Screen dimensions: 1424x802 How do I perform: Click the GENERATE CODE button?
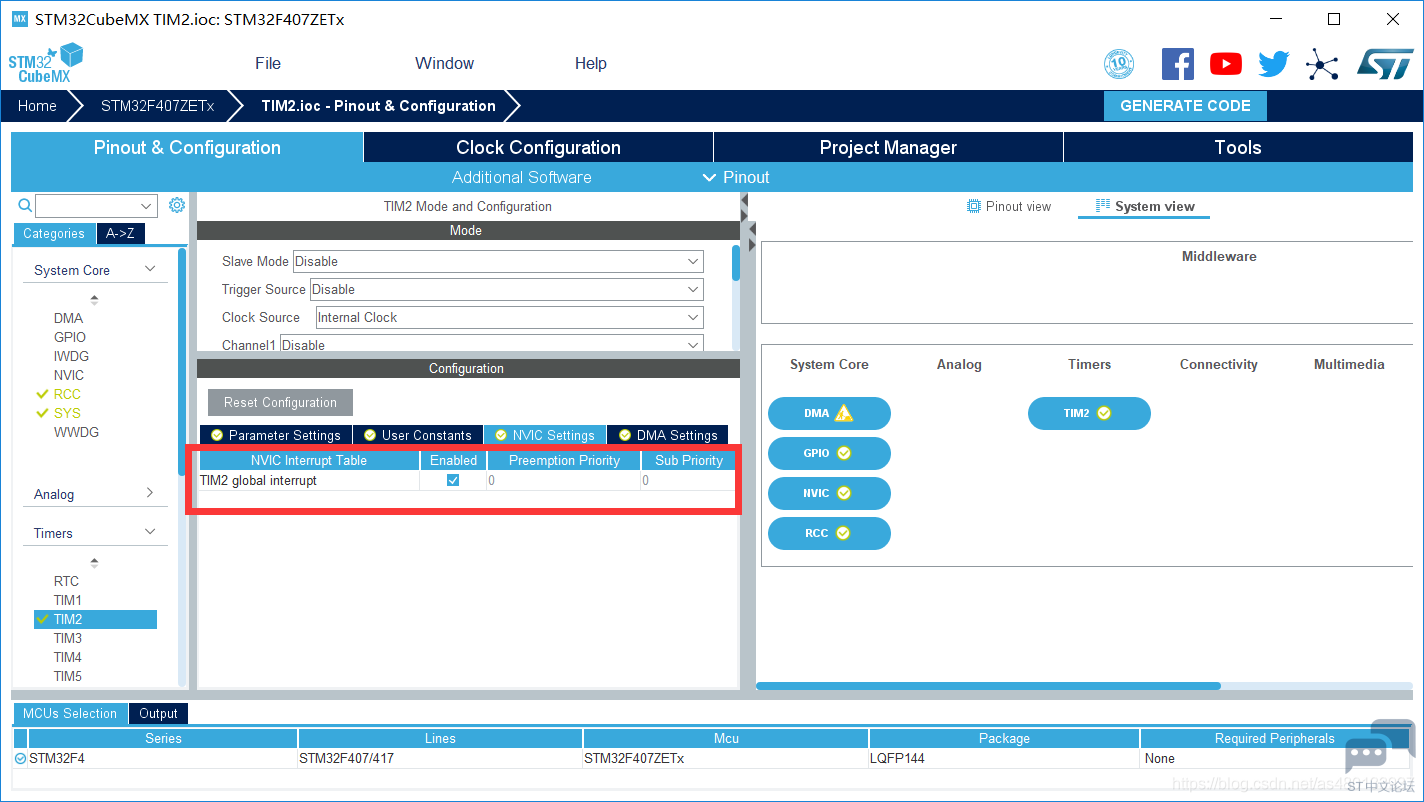tap(1185, 106)
